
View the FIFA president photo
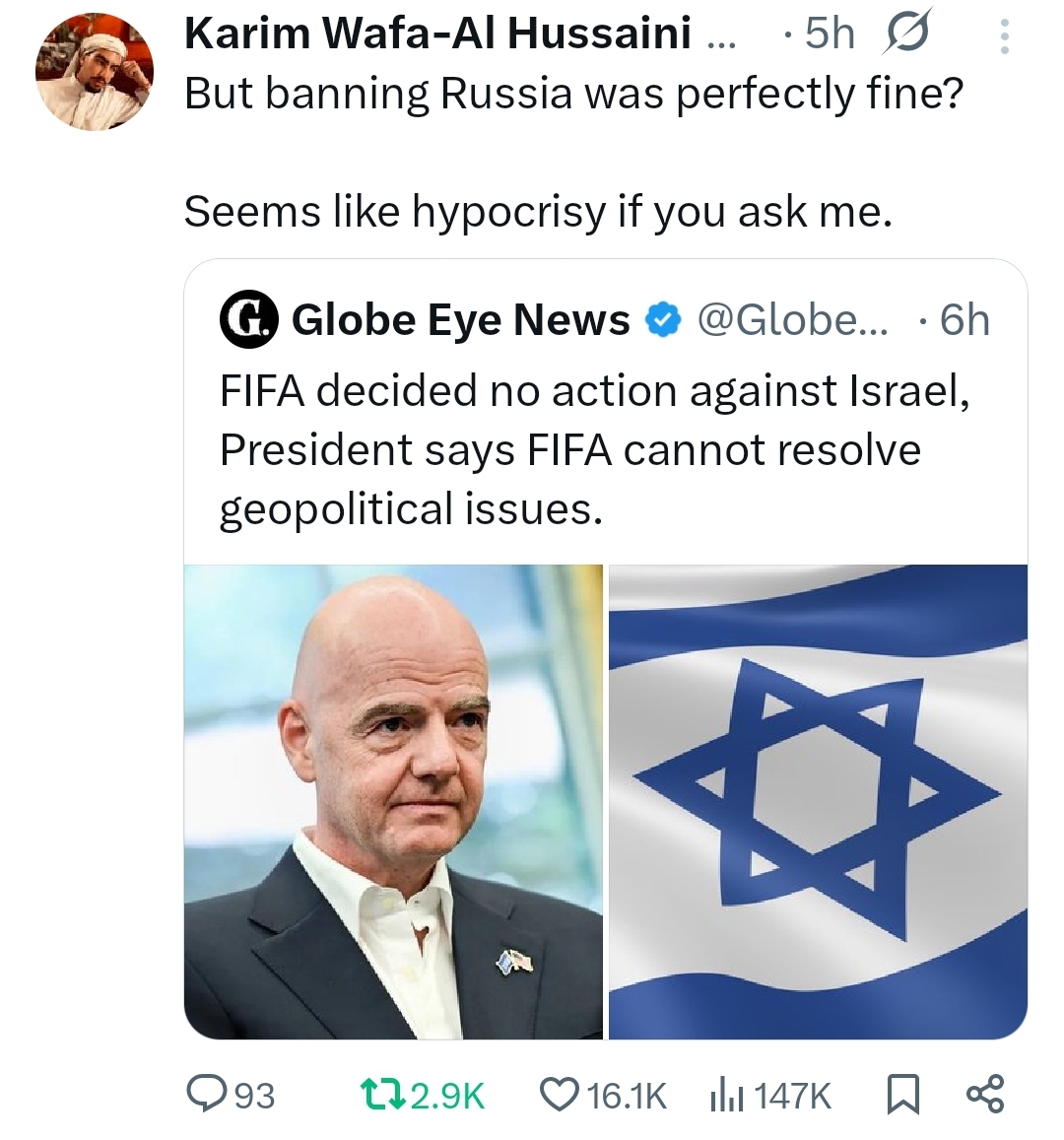click(393, 801)
